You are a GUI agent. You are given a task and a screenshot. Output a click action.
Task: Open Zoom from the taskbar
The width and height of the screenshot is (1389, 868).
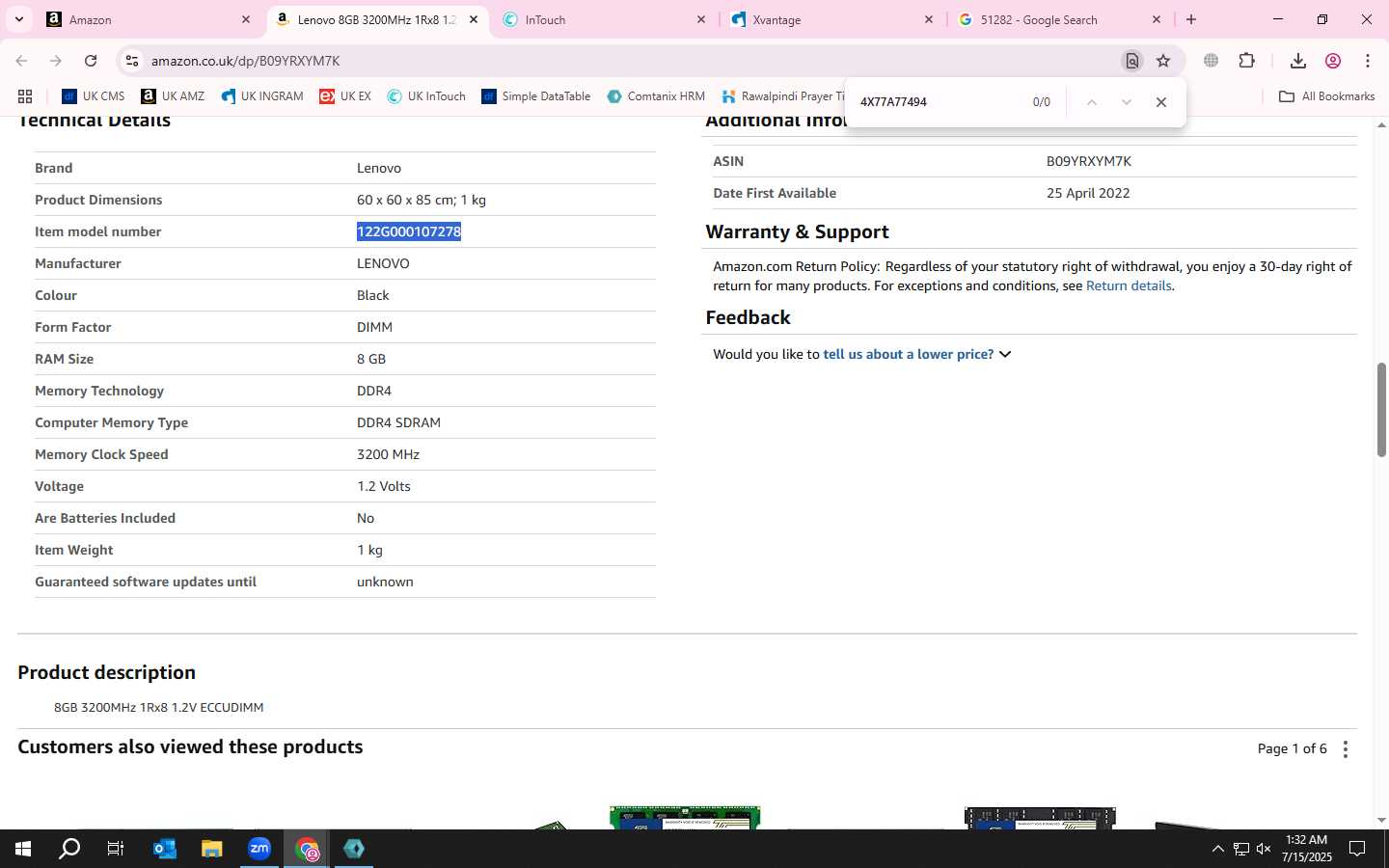click(259, 849)
